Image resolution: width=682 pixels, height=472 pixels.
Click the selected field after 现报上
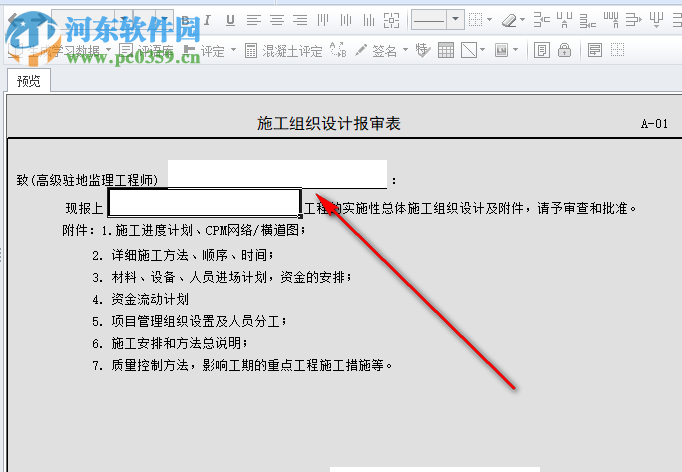[204, 203]
